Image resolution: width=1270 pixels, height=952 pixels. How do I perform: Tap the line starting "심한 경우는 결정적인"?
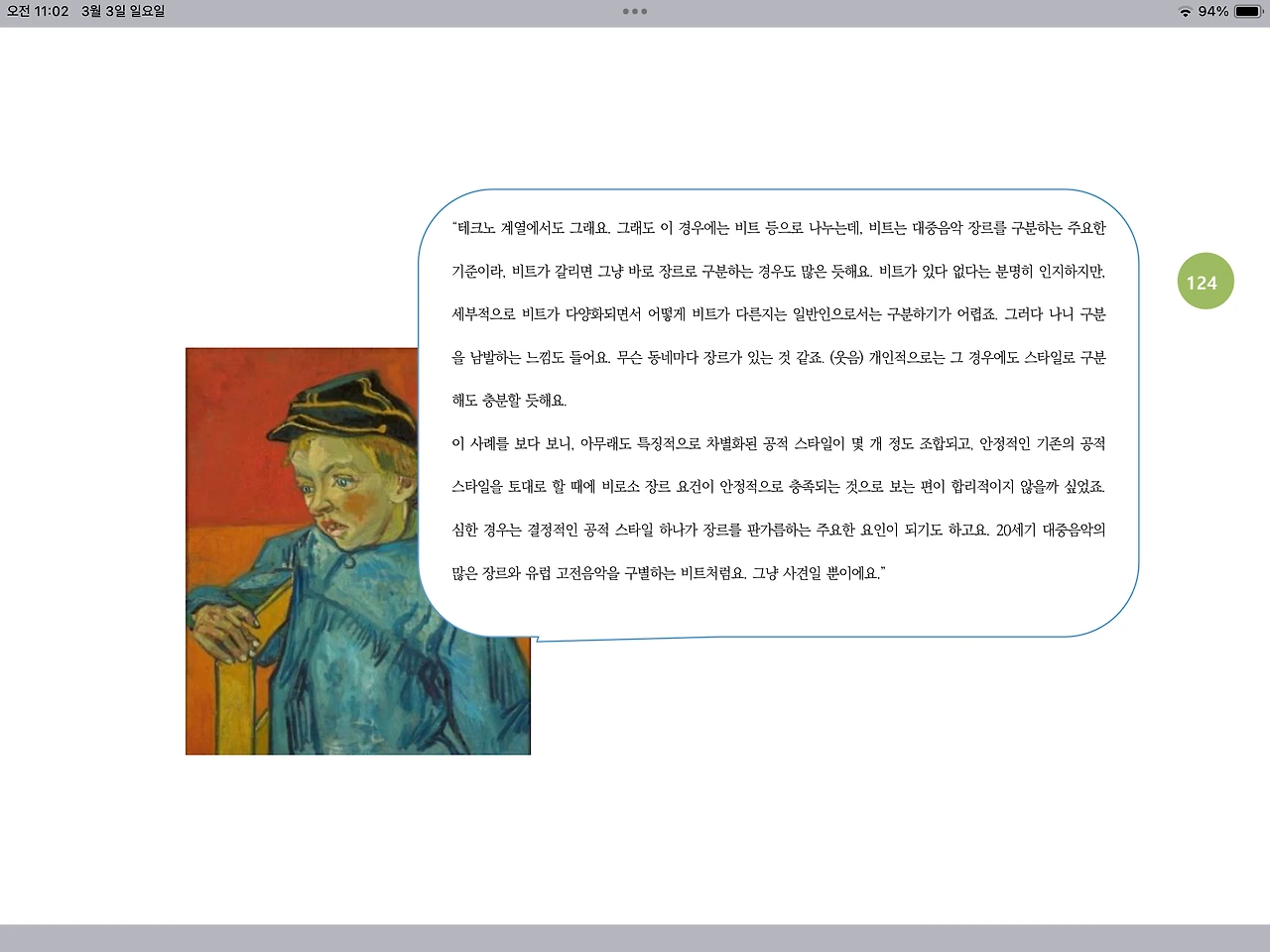pyautogui.click(x=779, y=530)
